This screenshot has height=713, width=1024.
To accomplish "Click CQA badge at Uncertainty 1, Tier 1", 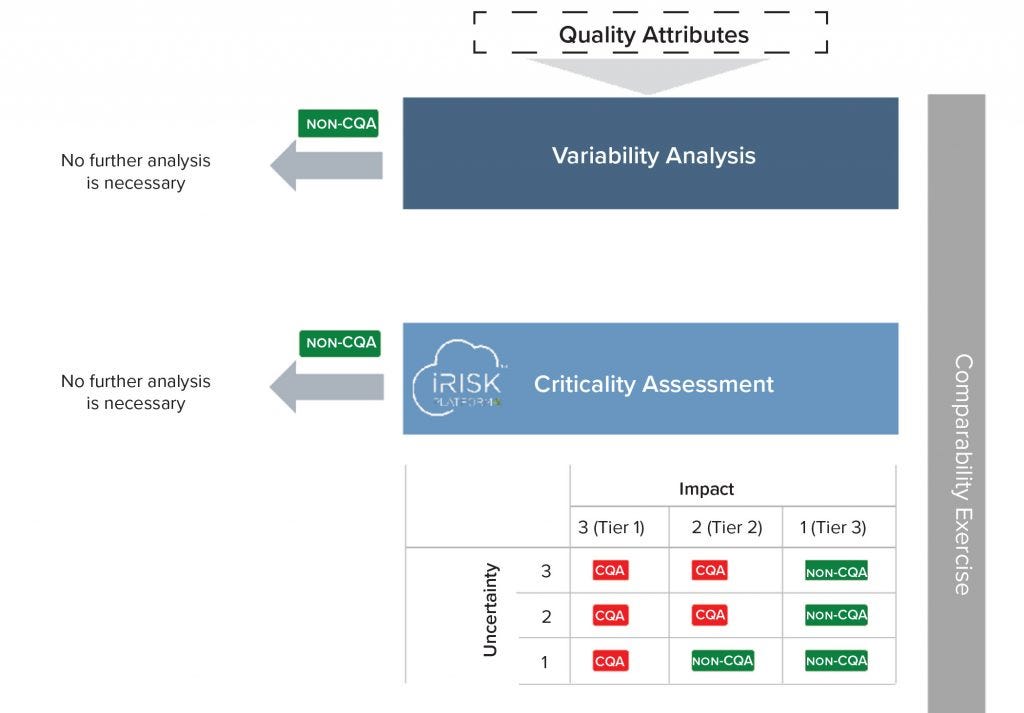I will [610, 661].
